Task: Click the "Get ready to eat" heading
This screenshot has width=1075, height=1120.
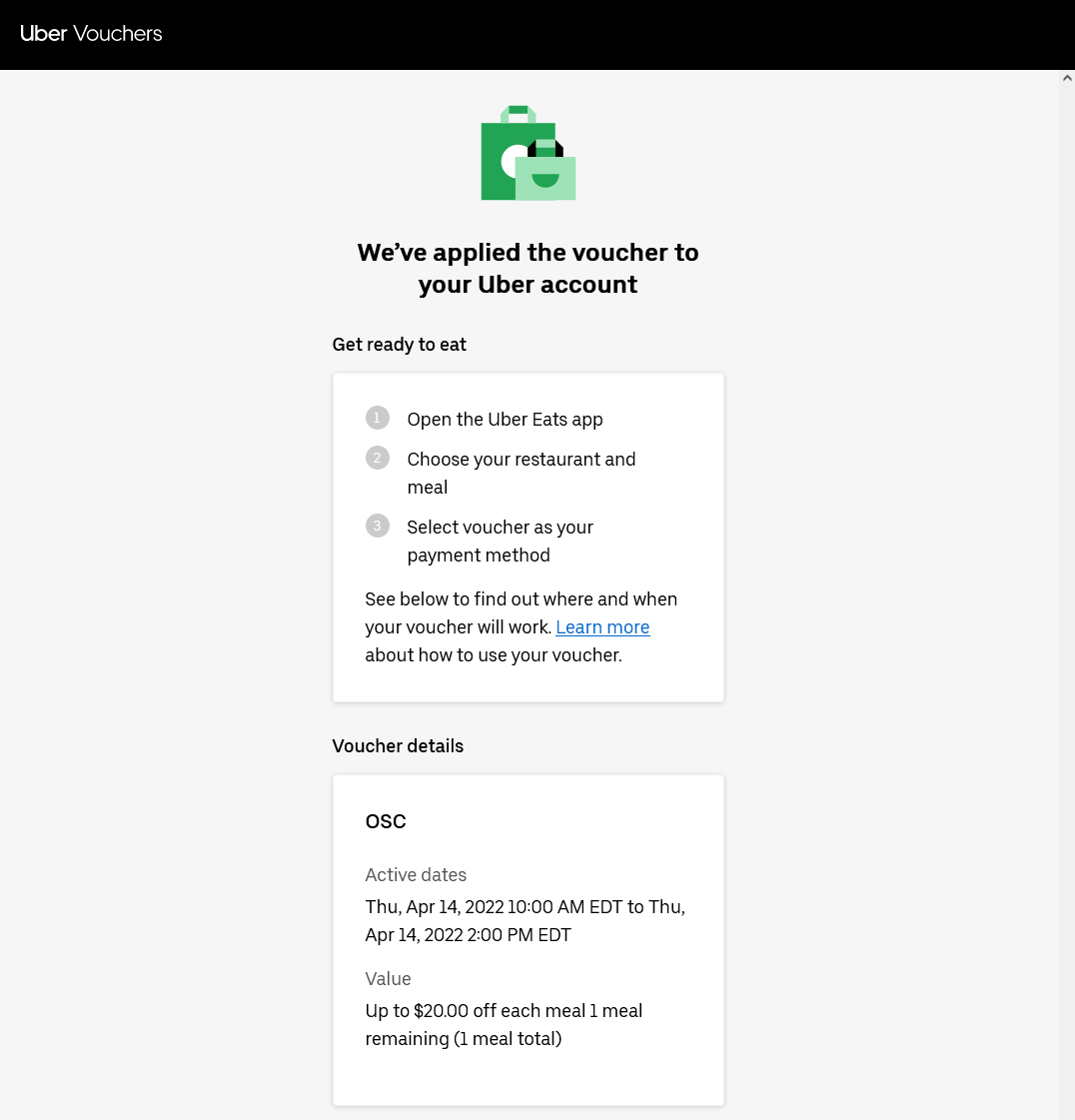Action: (x=399, y=345)
